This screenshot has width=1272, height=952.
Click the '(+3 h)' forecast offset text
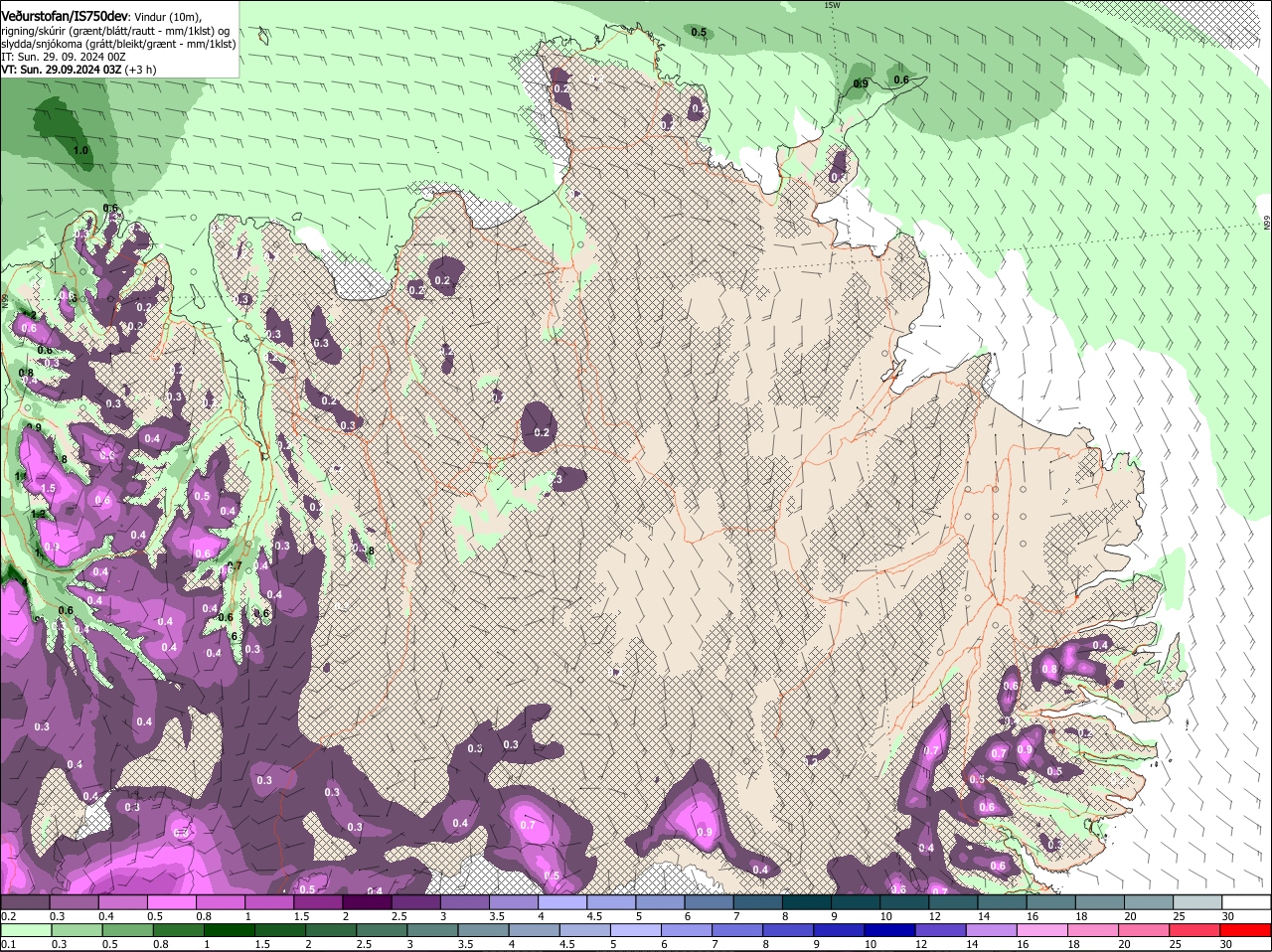140,70
